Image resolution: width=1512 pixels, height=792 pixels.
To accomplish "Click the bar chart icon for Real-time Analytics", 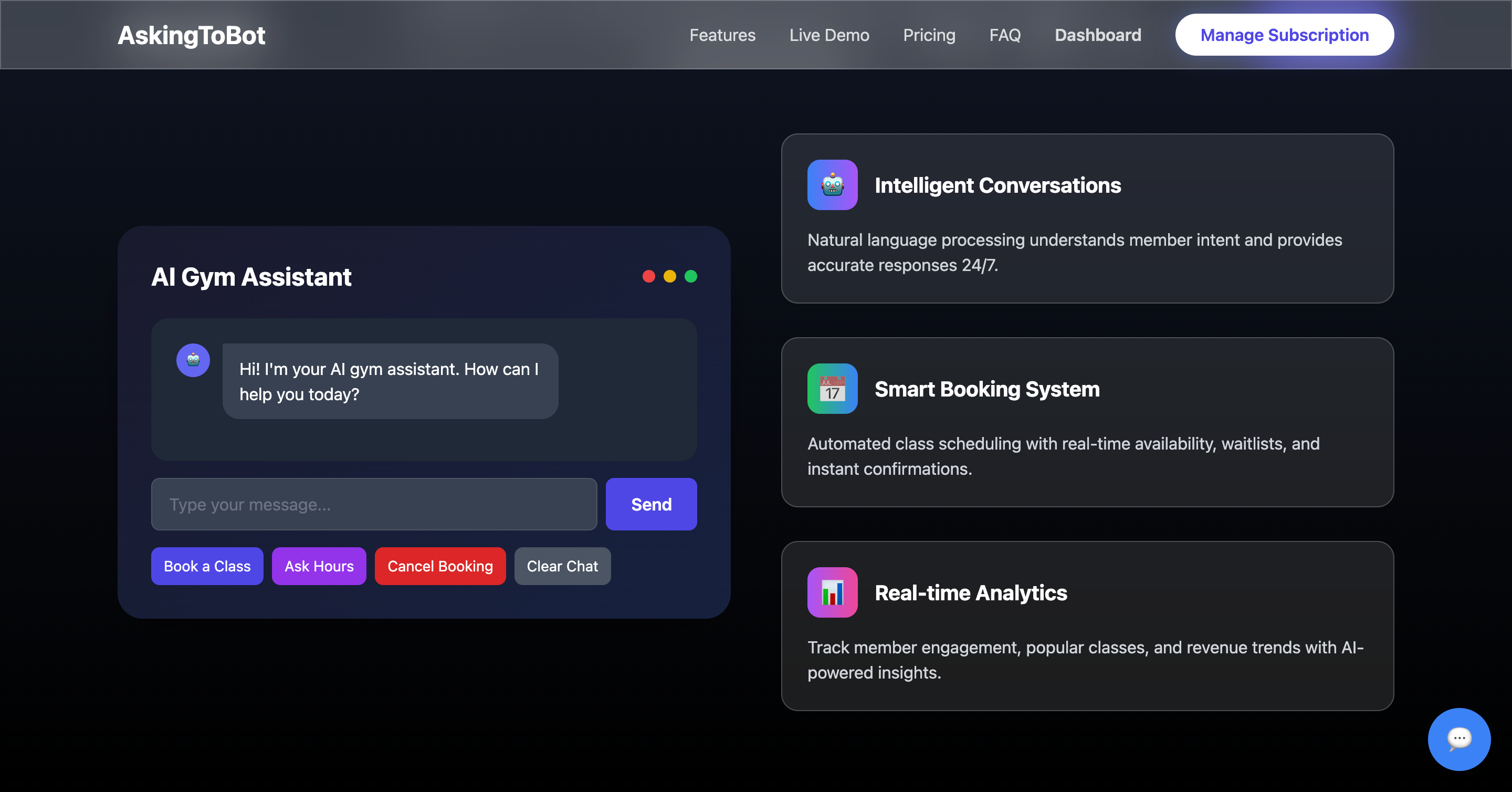I will point(832,592).
